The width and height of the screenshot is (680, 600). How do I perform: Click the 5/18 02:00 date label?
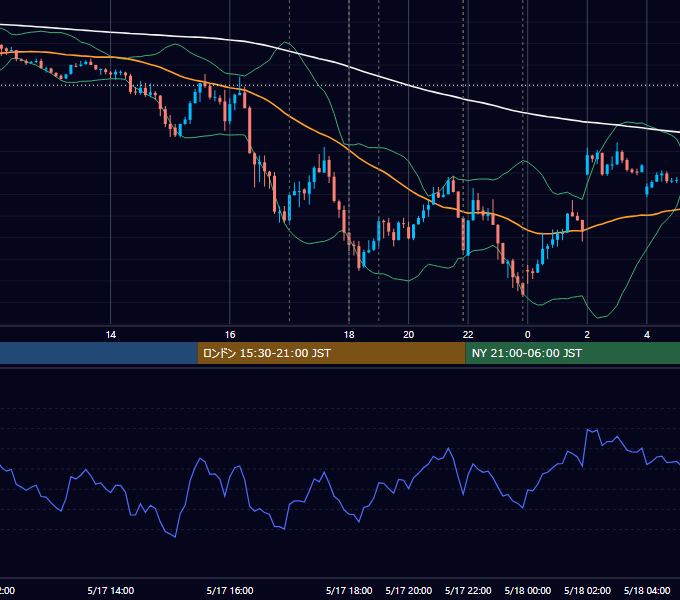click(x=587, y=590)
